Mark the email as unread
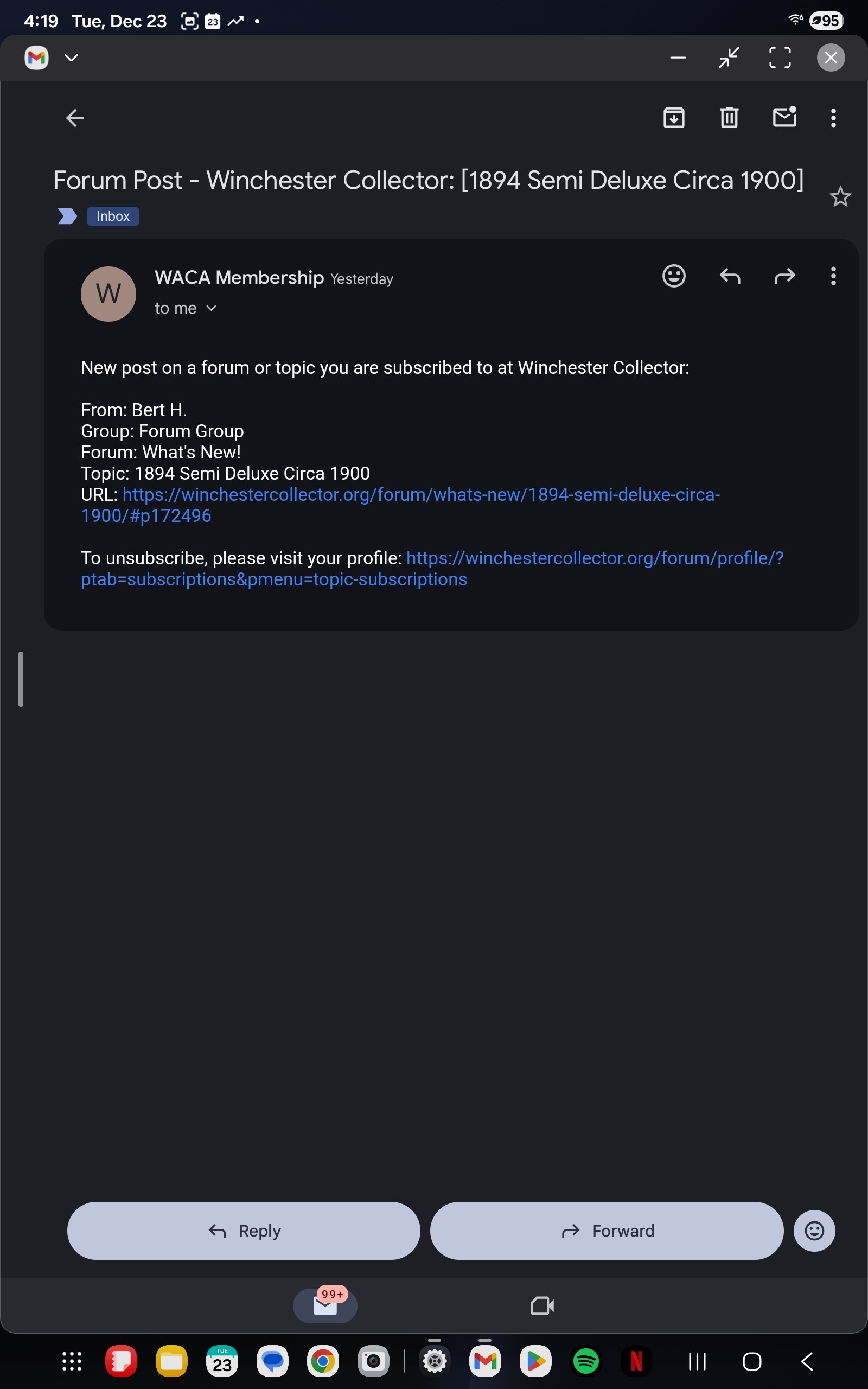Image resolution: width=868 pixels, height=1389 pixels. click(x=784, y=117)
